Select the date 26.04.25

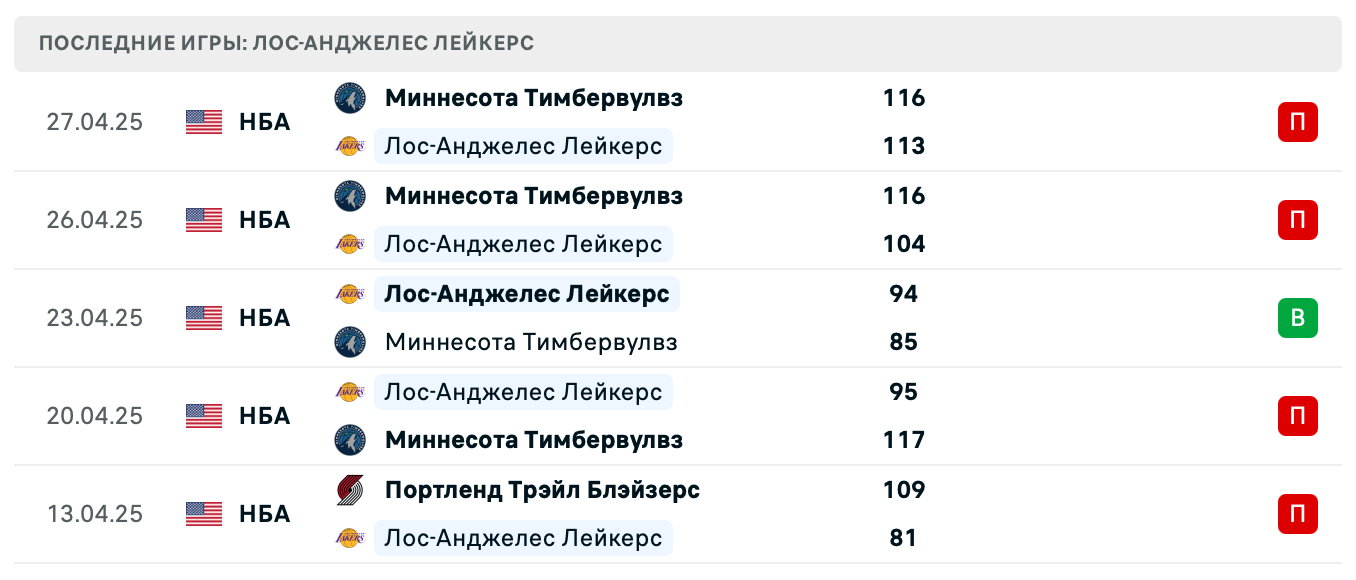pyautogui.click(x=95, y=220)
